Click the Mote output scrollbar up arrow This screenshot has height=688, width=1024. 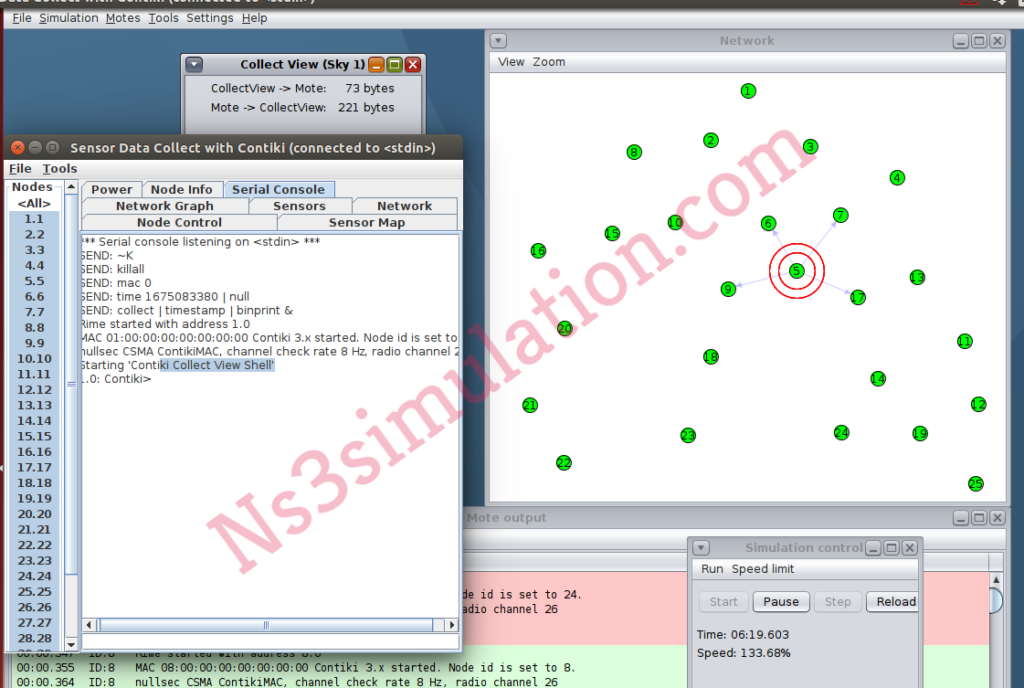click(996, 580)
